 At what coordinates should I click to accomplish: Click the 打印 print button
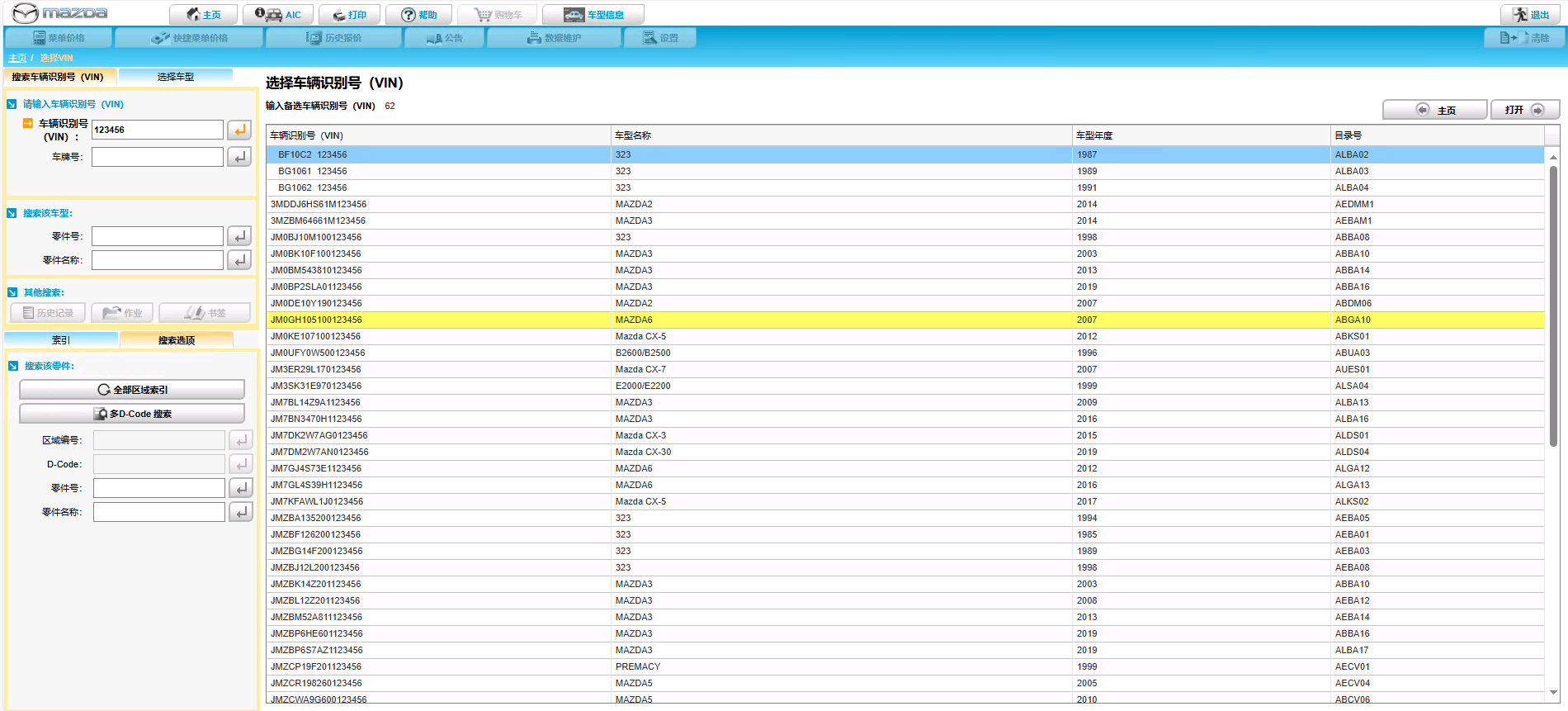pyautogui.click(x=349, y=15)
